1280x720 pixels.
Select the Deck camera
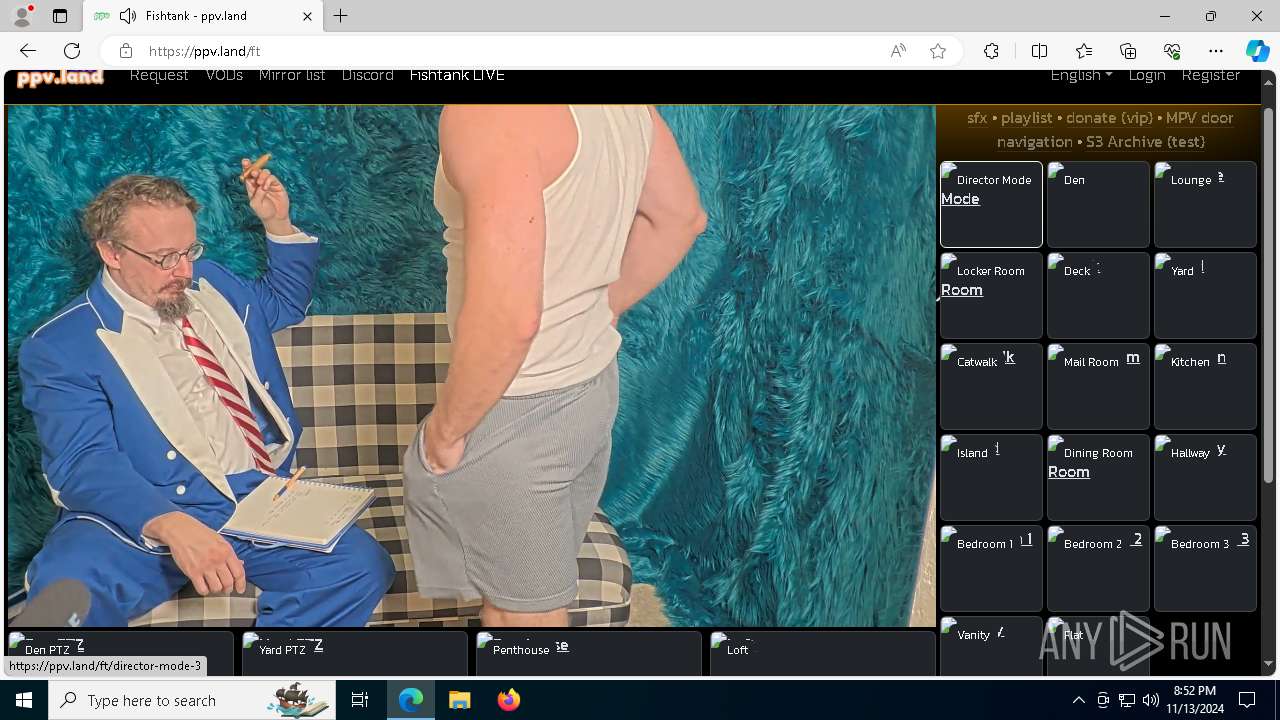(1098, 295)
